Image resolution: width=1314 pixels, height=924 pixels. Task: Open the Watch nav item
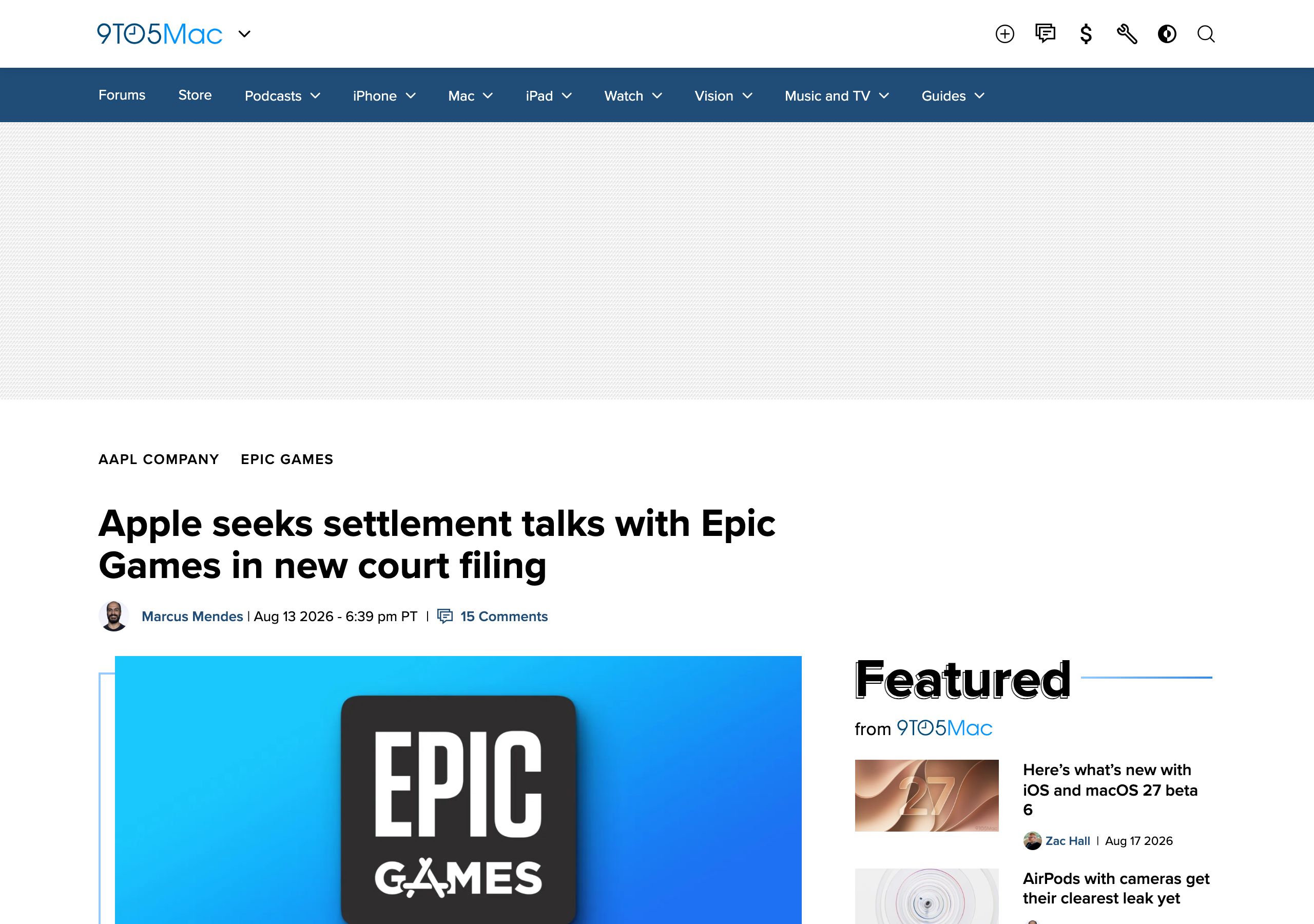pyautogui.click(x=624, y=95)
